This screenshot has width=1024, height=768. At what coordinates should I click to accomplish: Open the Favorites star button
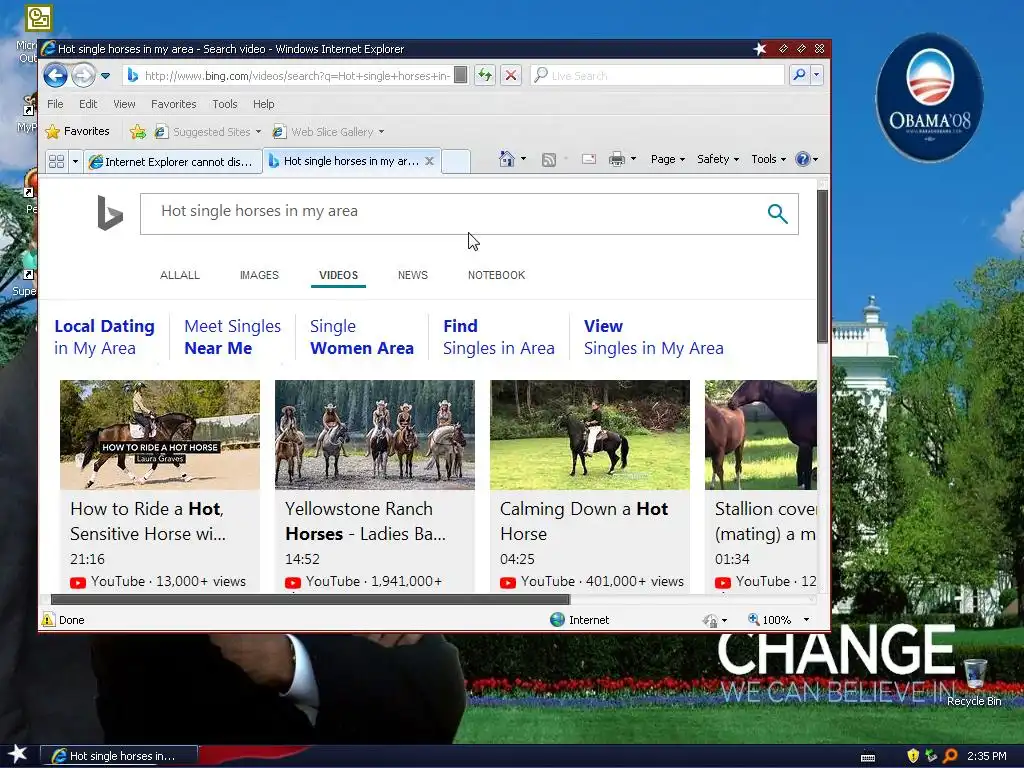pyautogui.click(x=78, y=131)
